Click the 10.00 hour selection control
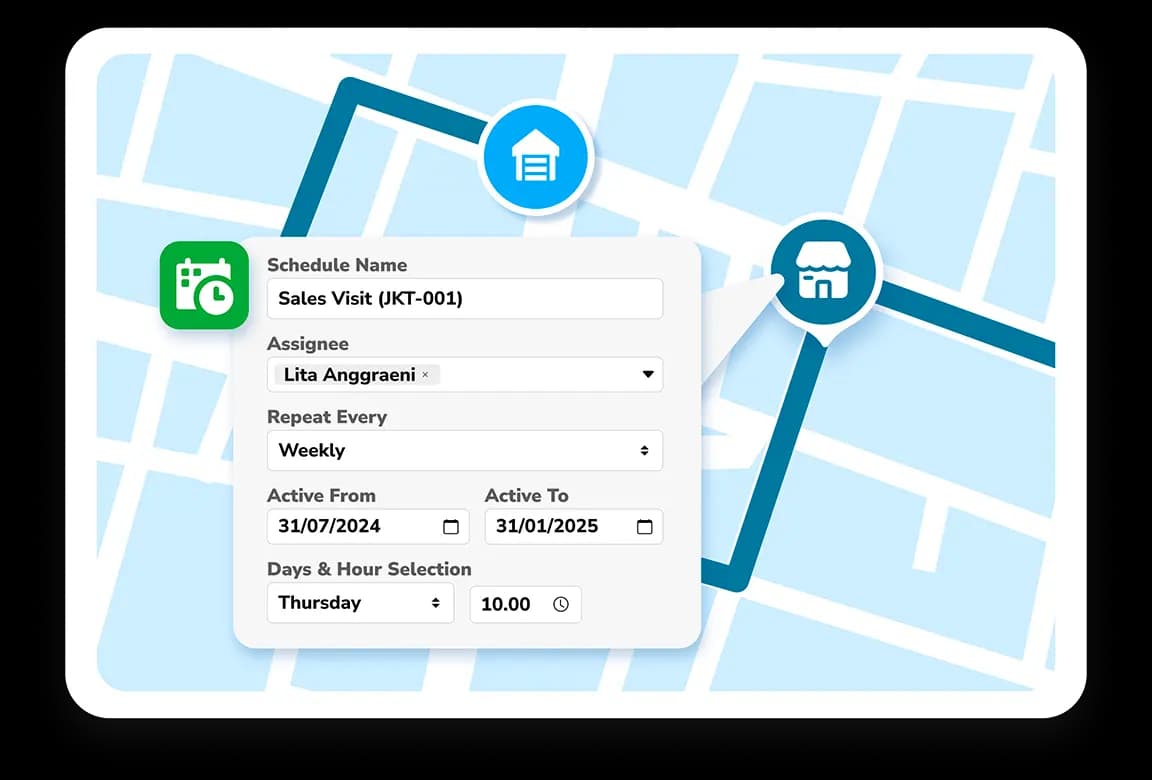Viewport: 1152px width, 780px height. coord(525,603)
